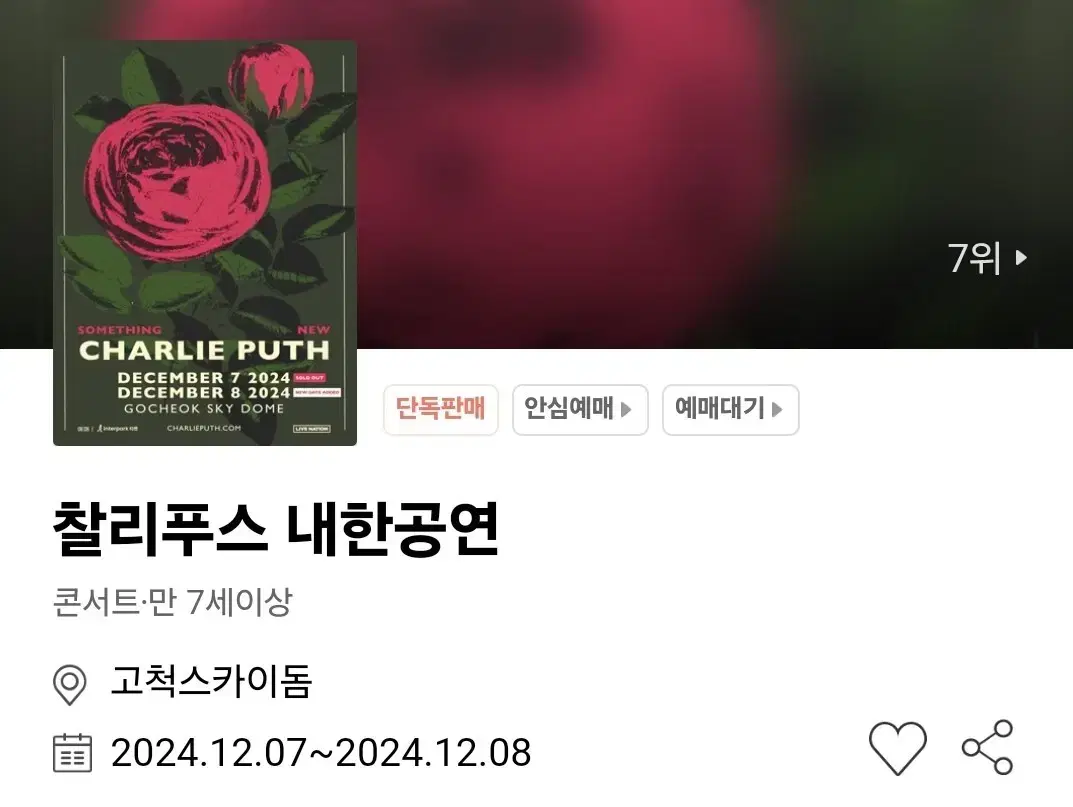Open the share icon
Screen dimensions: 1073x807
(987, 747)
